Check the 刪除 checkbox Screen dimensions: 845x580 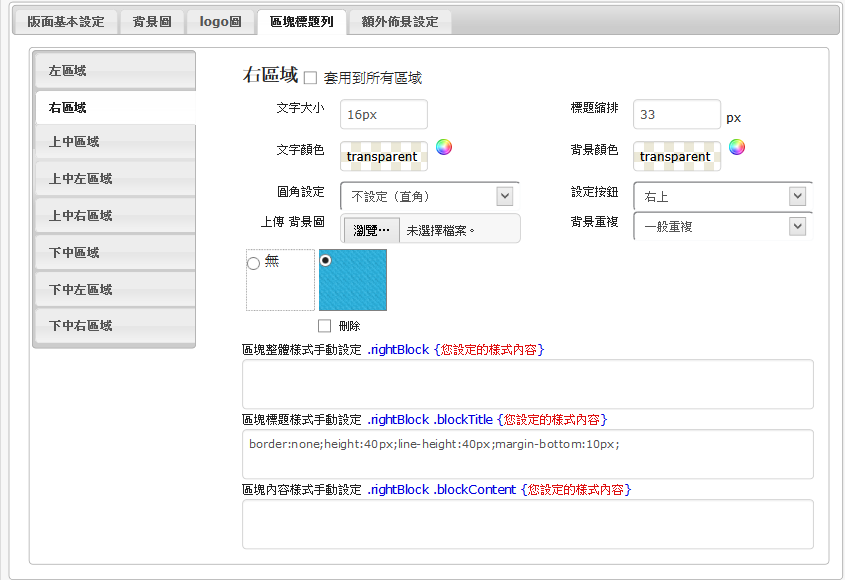click(324, 325)
